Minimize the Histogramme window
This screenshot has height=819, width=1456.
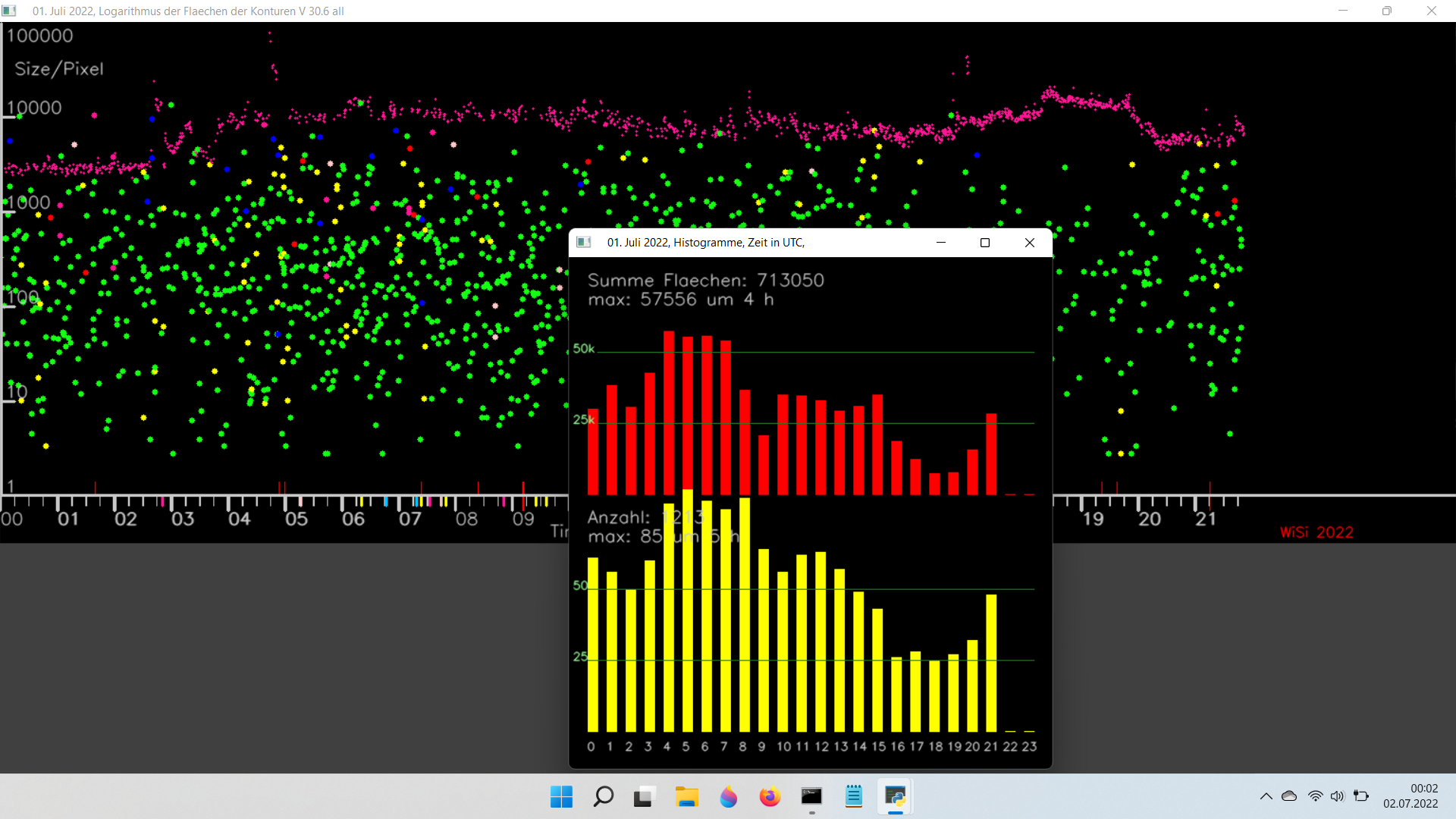[941, 243]
